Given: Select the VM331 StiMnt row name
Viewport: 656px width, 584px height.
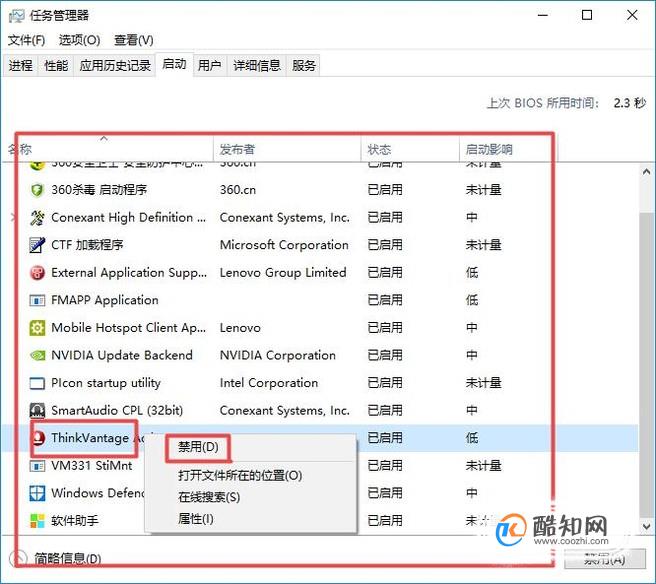Looking at the screenshot, I should tap(92, 466).
